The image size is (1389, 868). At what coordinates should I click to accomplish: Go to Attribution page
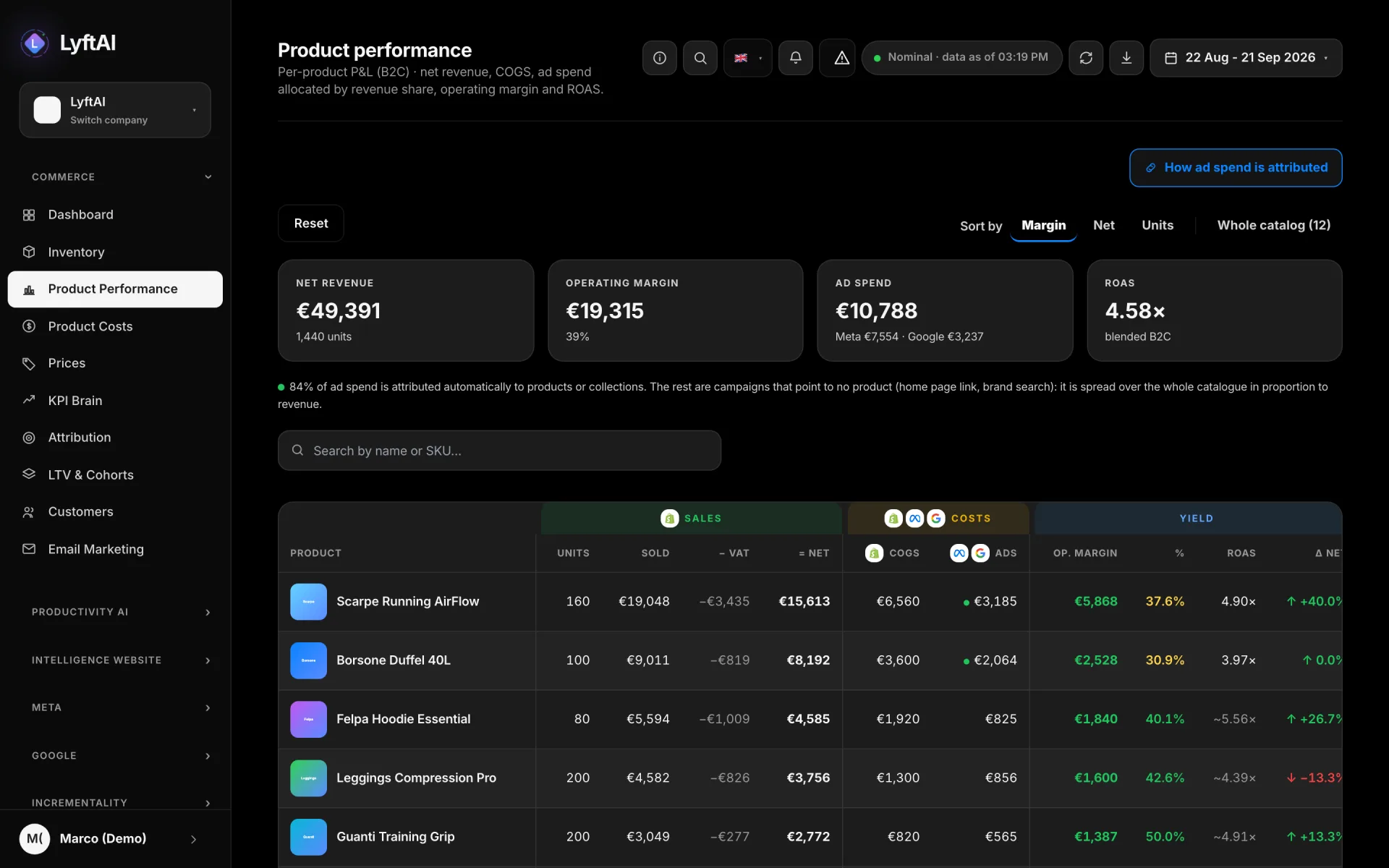click(x=115, y=438)
